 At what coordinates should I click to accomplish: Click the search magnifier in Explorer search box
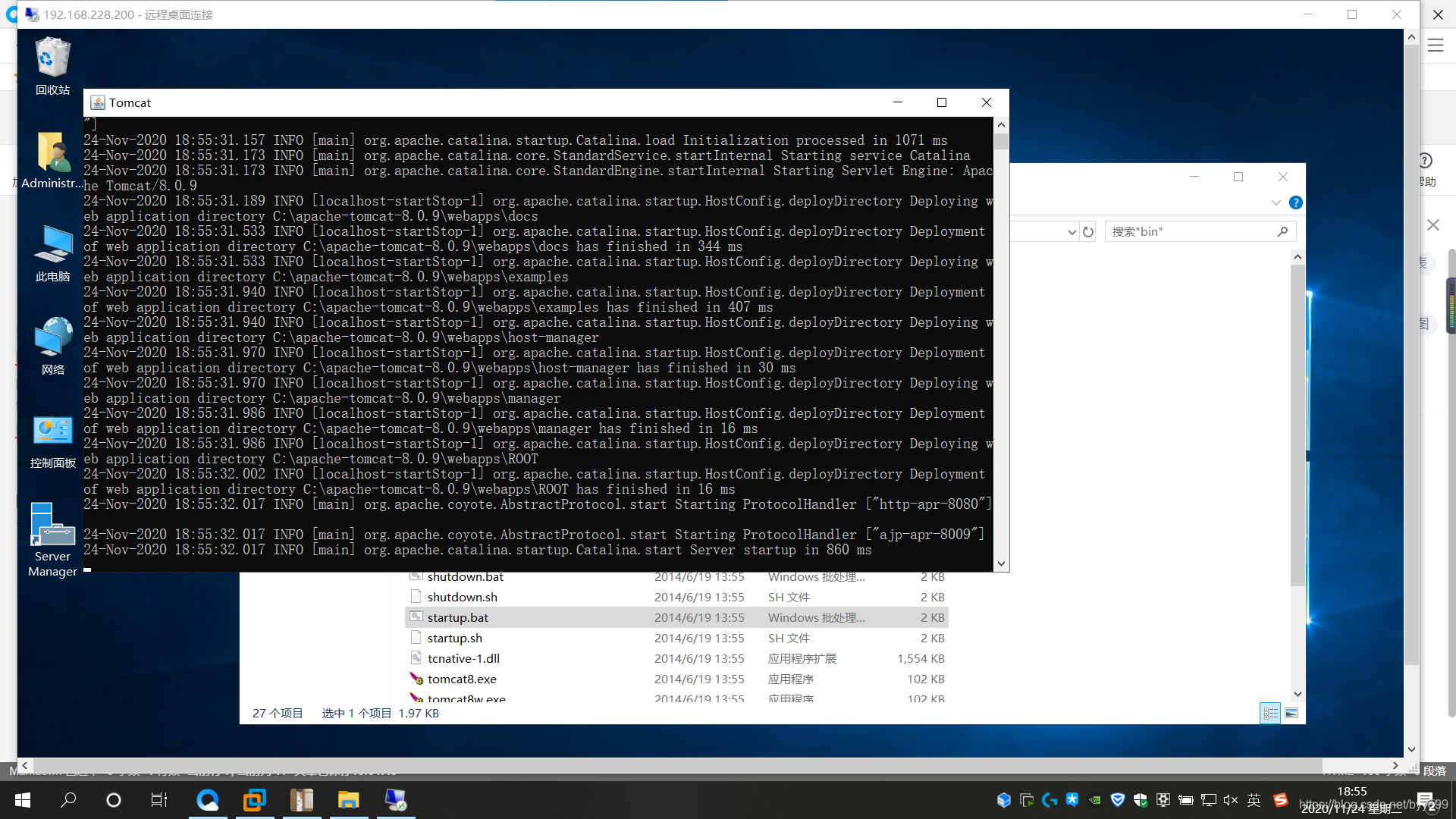click(x=1282, y=231)
